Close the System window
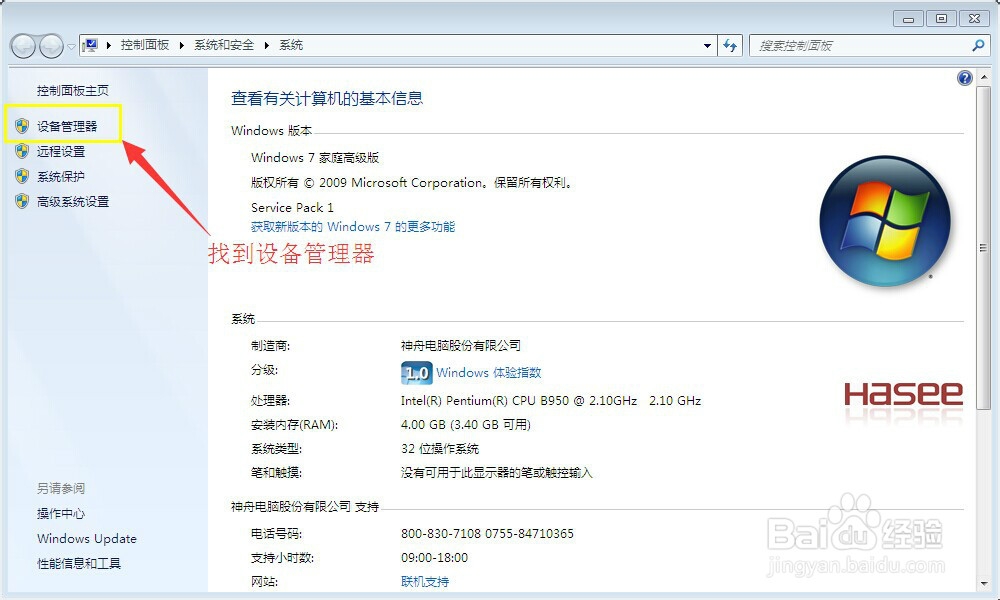Viewport: 1000px width, 600px height. [974, 18]
